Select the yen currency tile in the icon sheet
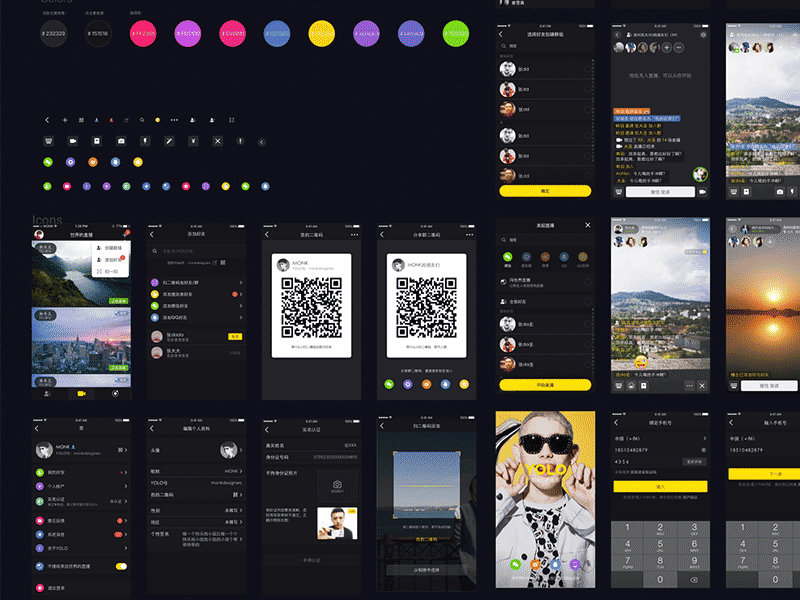 (x=193, y=141)
